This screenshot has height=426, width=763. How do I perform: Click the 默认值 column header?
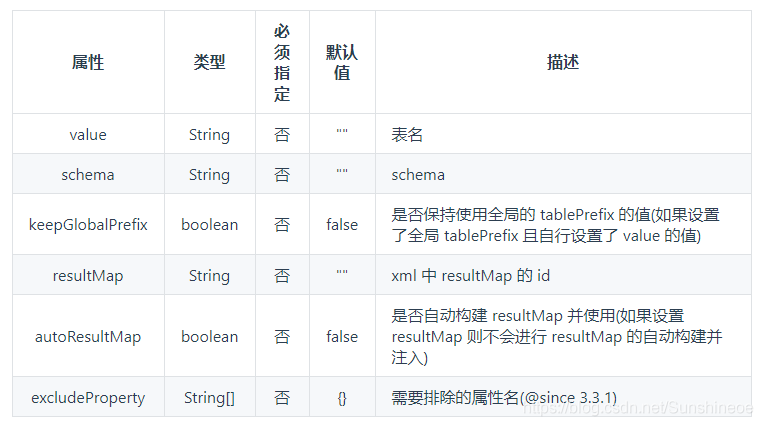coord(342,62)
